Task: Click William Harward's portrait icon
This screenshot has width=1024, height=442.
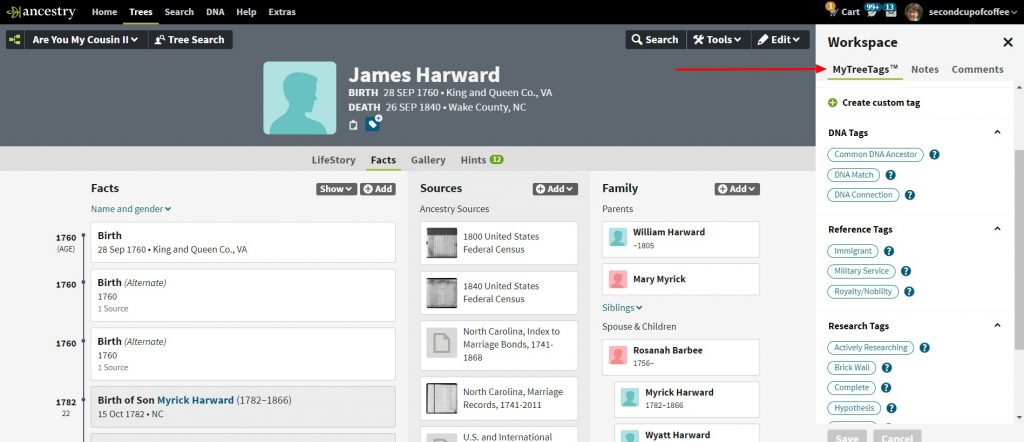Action: tap(618, 237)
